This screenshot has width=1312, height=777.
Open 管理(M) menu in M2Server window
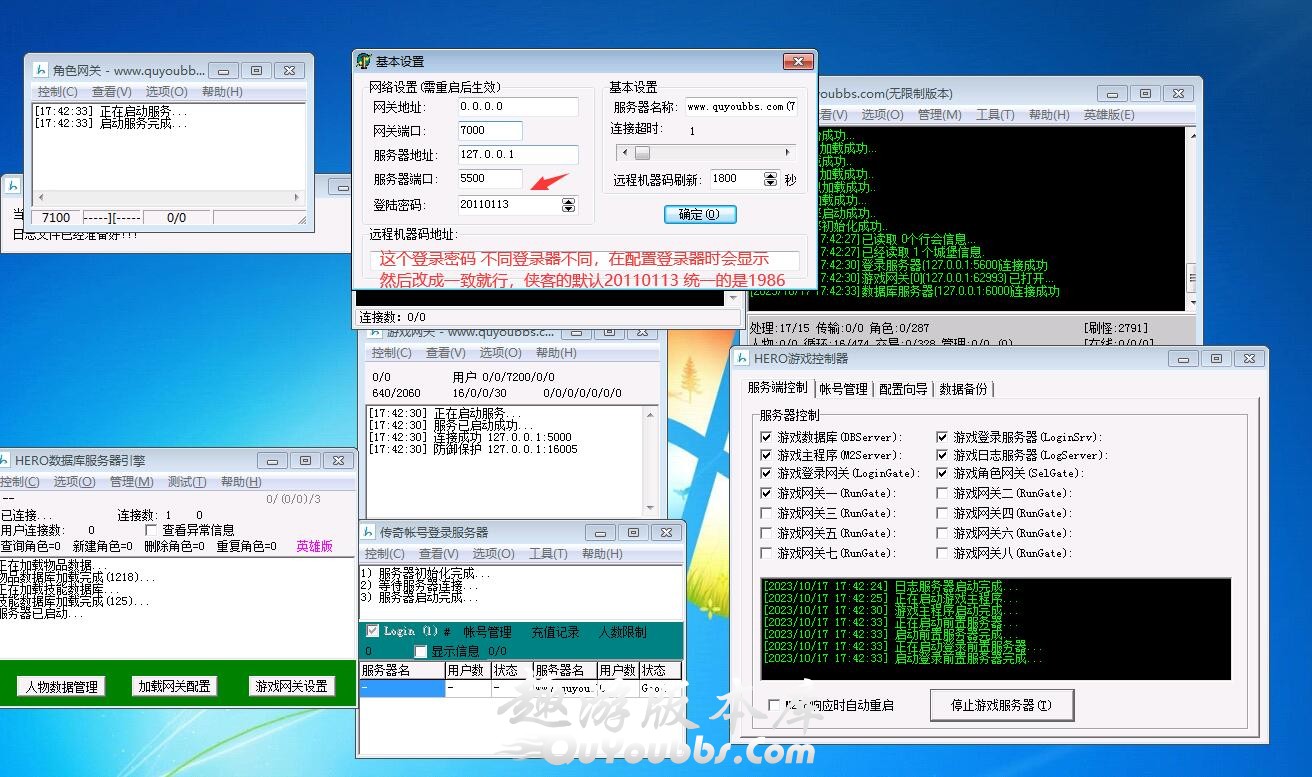940,115
